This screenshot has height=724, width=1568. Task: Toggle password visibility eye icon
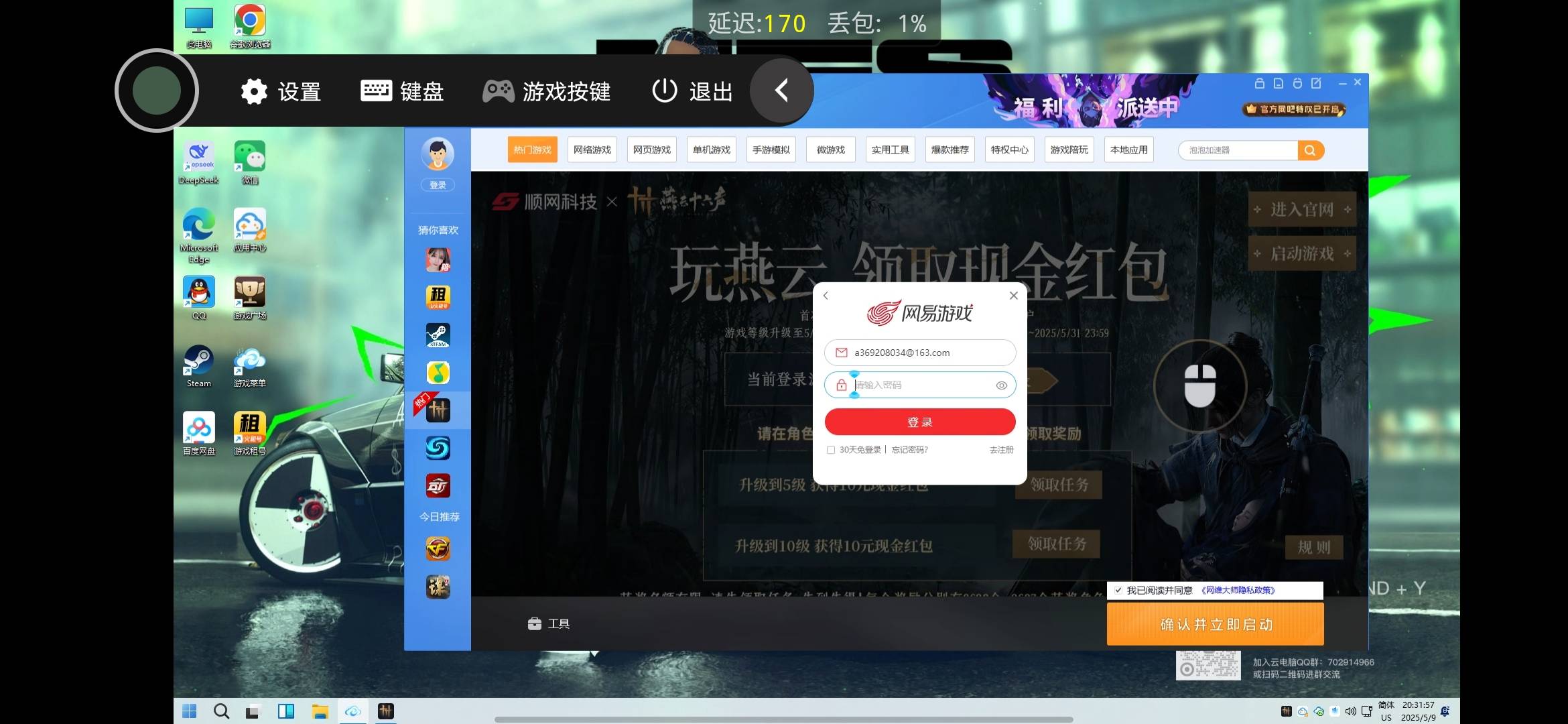pyautogui.click(x=1002, y=385)
